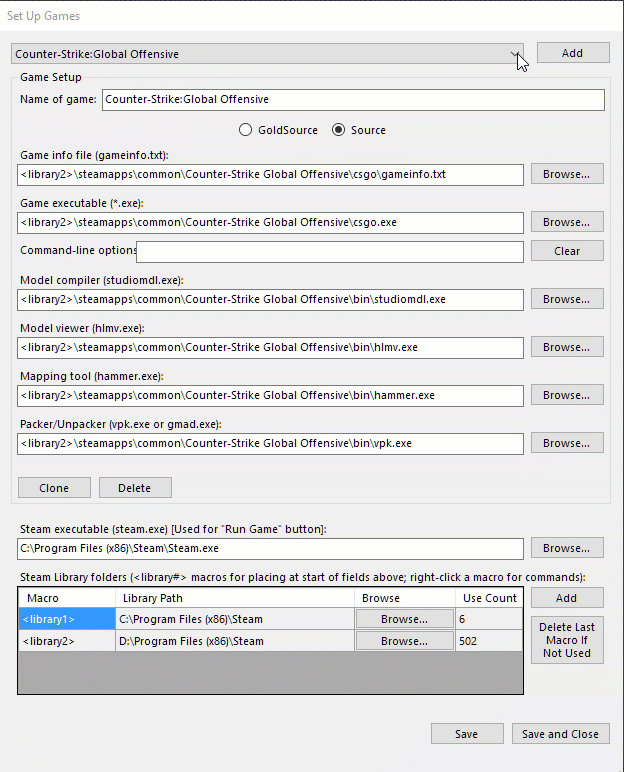Screen dimensions: 624x772
Task: Clear the command-line options
Action: coord(566,251)
